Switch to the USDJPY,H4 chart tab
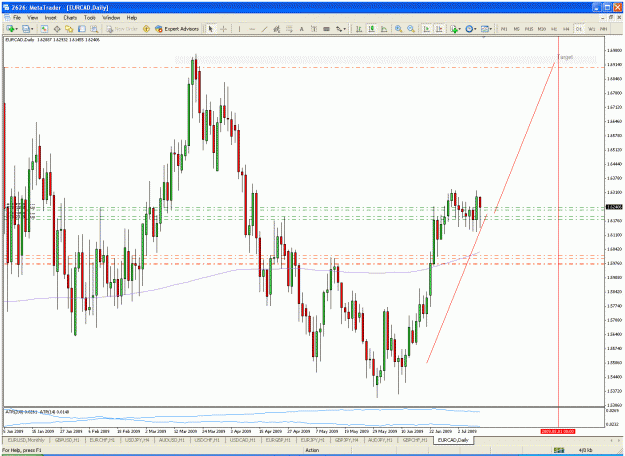Viewport: 625px width, 456px height. click(x=137, y=440)
